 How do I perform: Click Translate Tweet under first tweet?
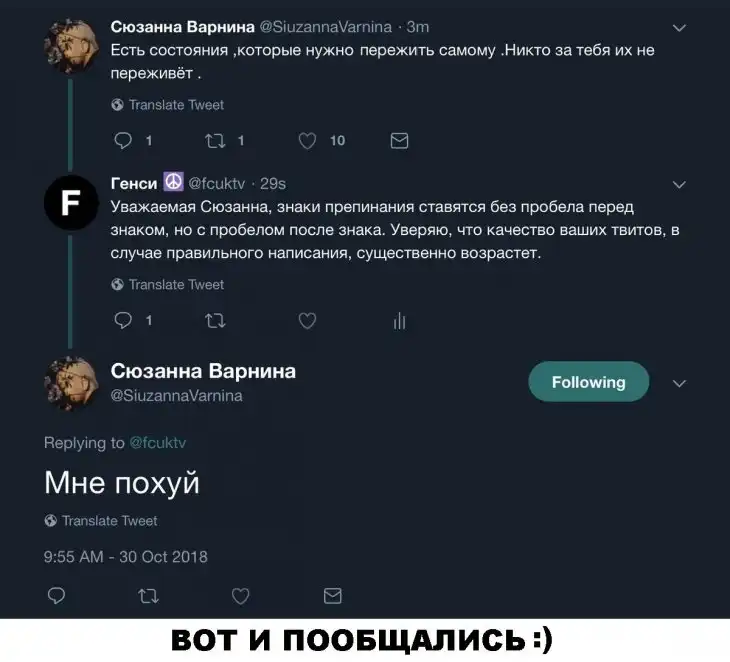coord(168,105)
